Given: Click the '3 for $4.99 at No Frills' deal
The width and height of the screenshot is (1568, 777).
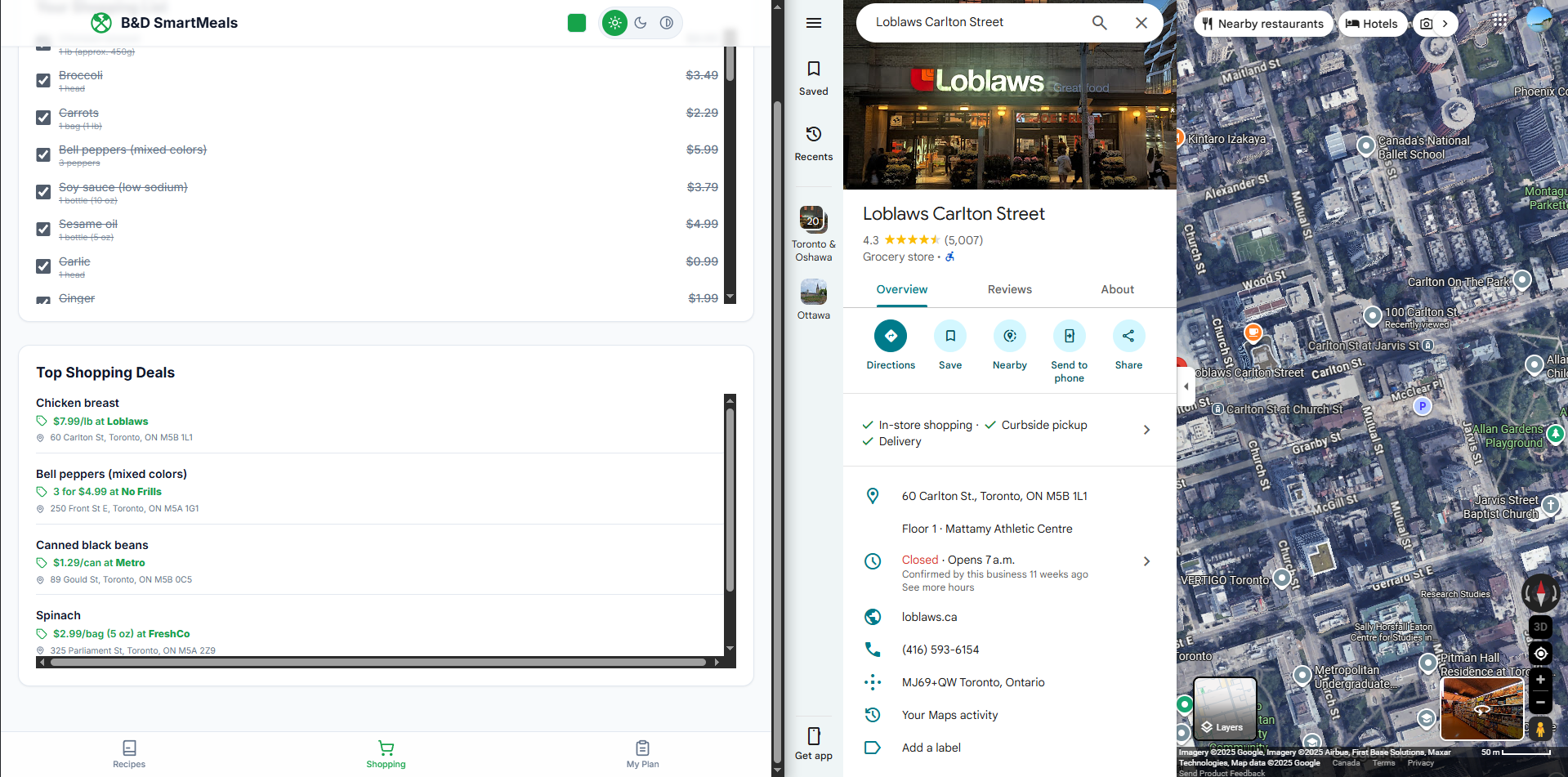Looking at the screenshot, I should tap(107, 492).
